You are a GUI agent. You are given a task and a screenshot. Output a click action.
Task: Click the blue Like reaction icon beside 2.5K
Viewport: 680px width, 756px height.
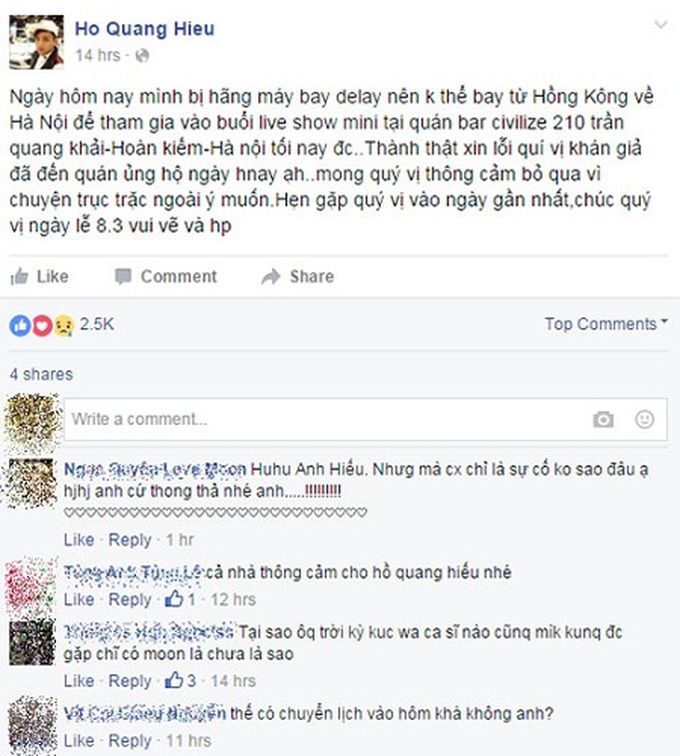(x=20, y=325)
